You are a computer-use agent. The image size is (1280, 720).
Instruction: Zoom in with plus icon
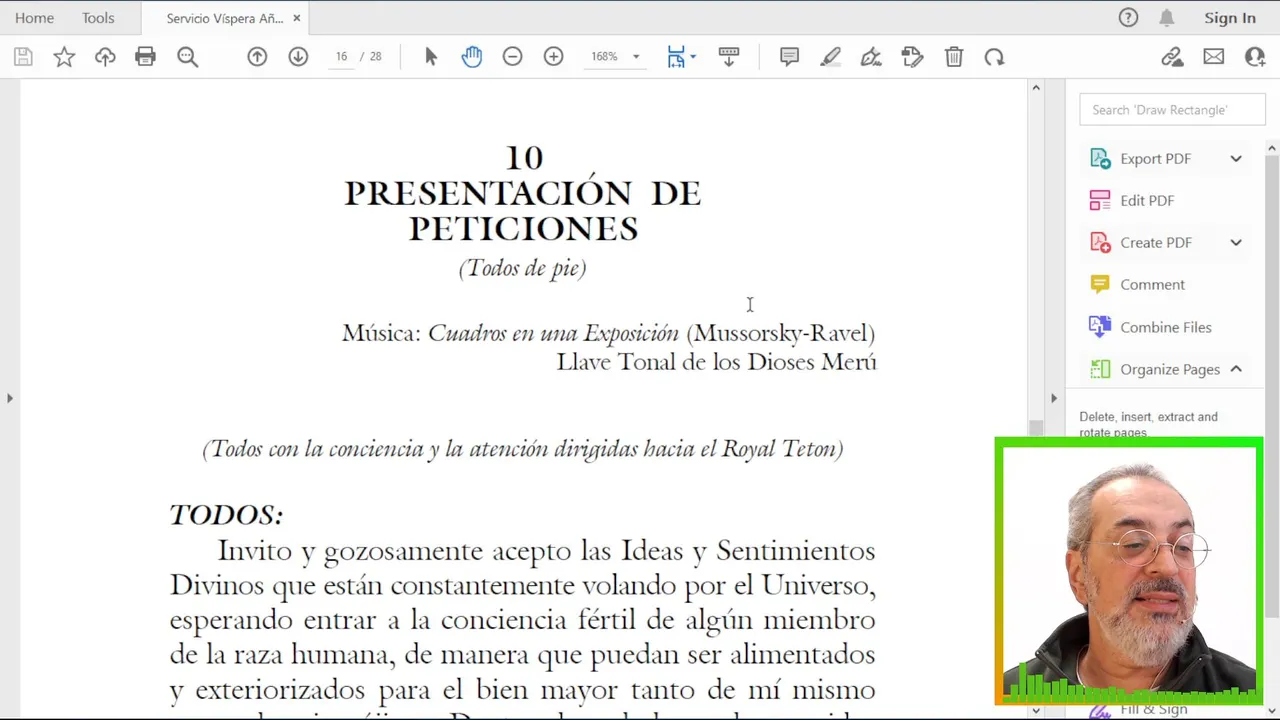tap(554, 57)
